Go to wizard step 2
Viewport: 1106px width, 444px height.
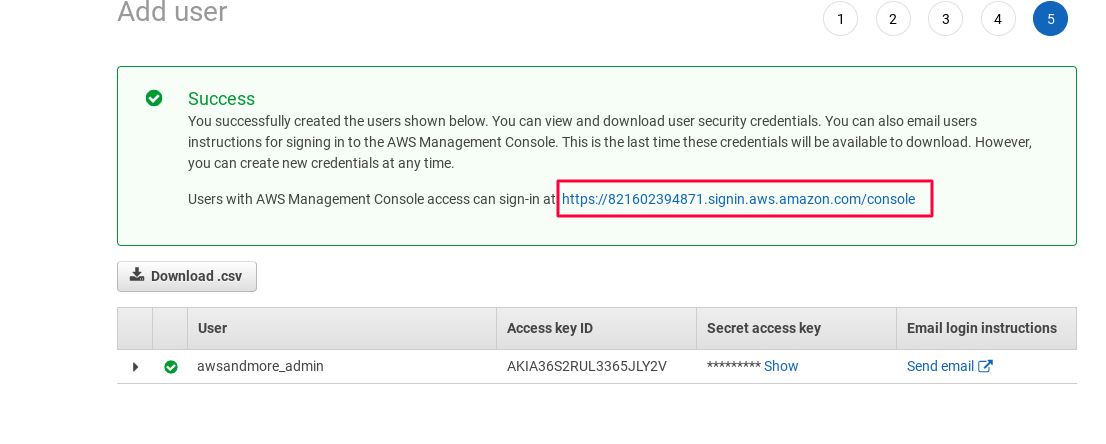tap(893, 19)
